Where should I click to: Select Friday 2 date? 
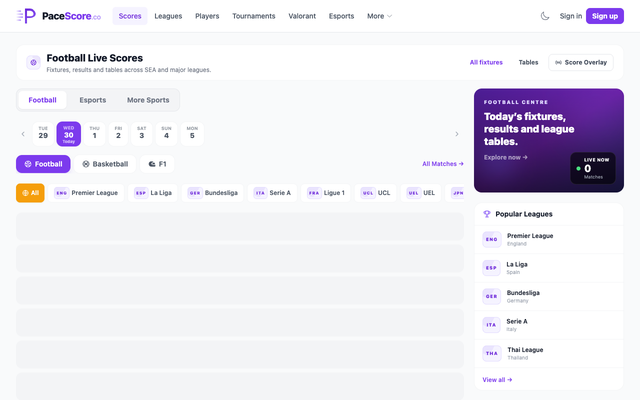tap(118, 133)
